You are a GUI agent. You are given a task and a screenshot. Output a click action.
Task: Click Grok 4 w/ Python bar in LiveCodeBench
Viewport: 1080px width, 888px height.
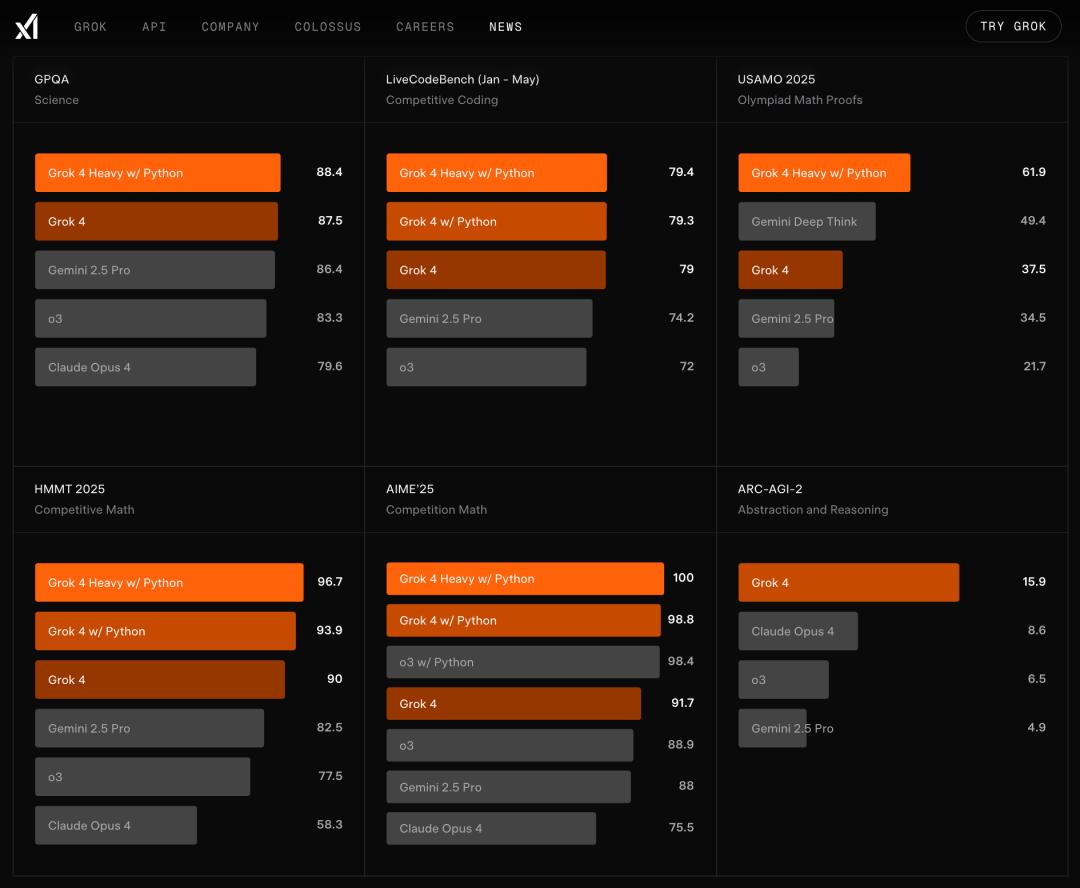click(x=497, y=221)
